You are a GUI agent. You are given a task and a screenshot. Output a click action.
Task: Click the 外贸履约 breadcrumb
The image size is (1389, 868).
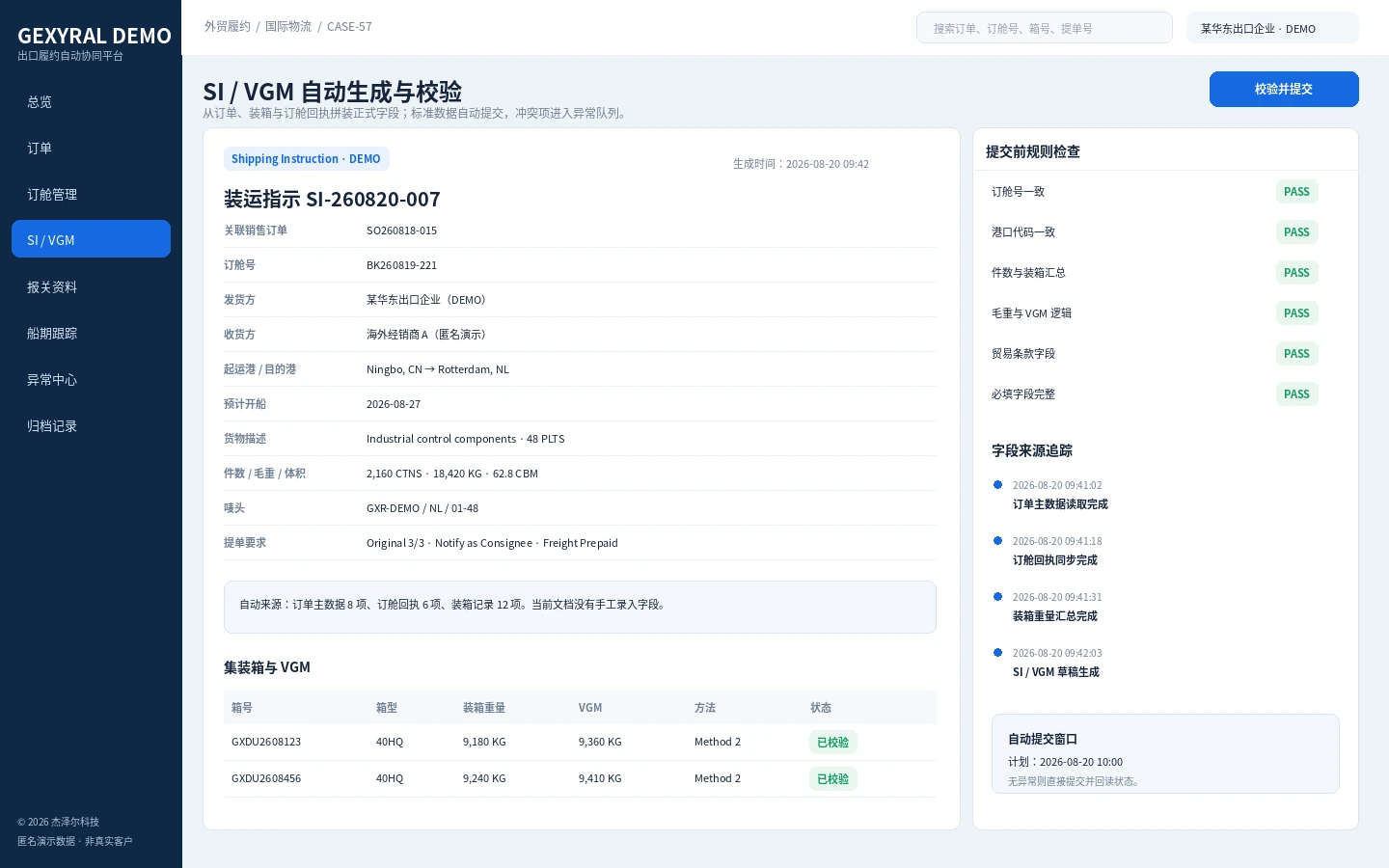pos(228,27)
